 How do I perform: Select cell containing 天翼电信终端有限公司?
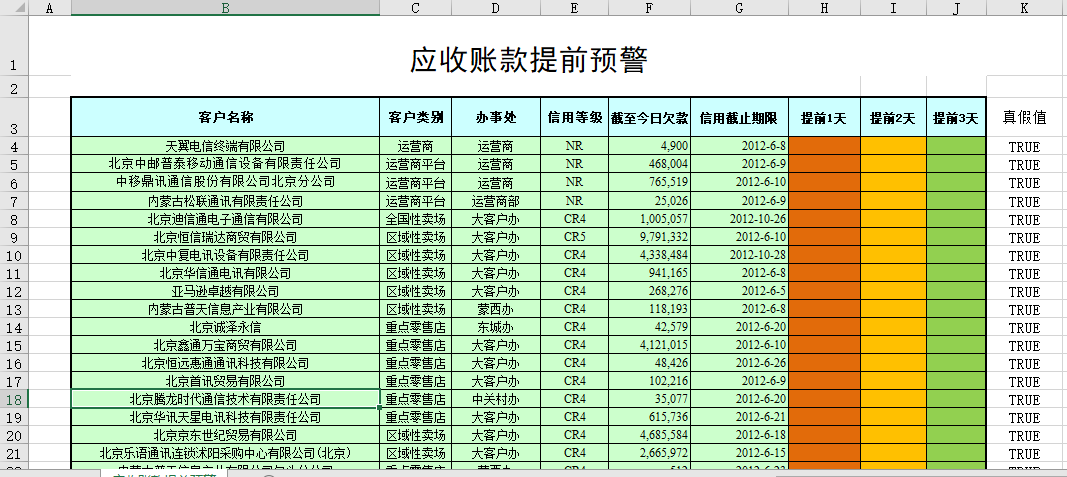(225, 146)
